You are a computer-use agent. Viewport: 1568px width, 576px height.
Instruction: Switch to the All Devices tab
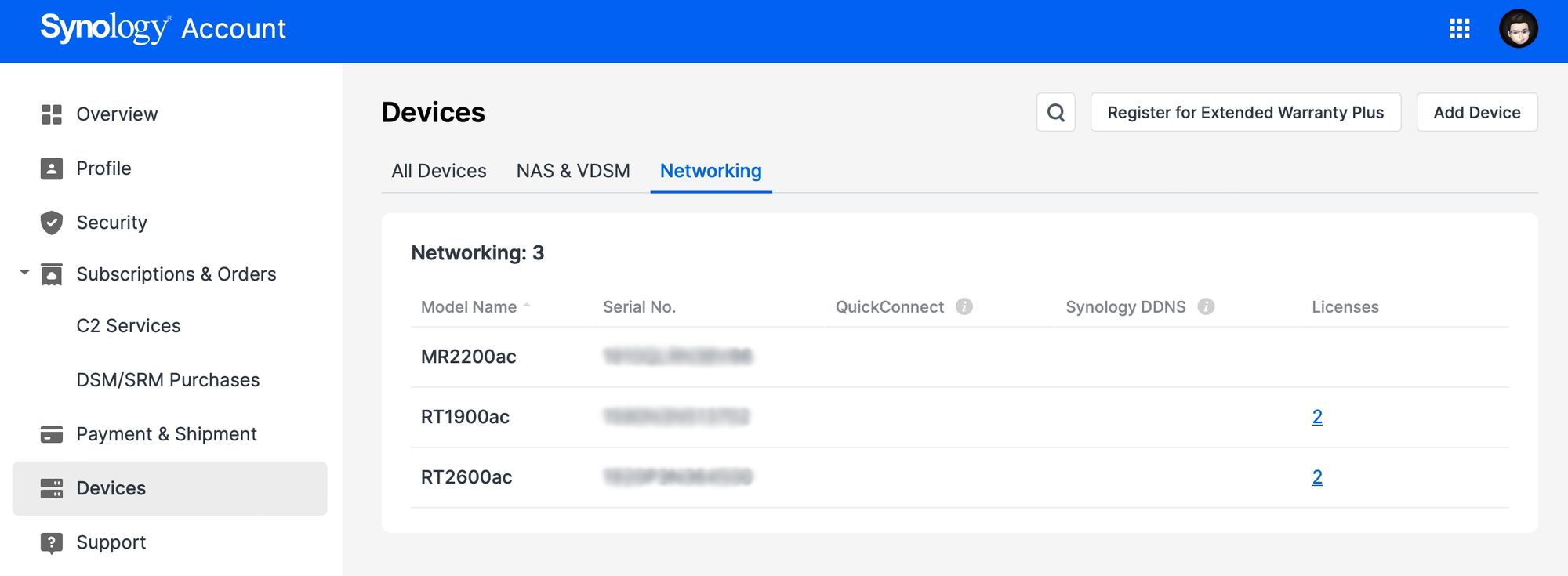(439, 171)
